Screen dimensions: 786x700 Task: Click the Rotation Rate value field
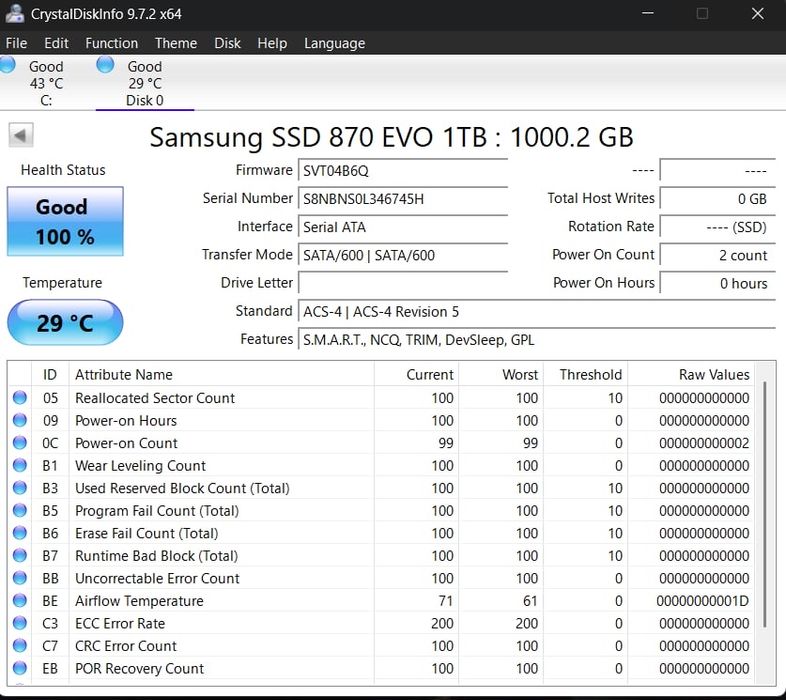718,227
